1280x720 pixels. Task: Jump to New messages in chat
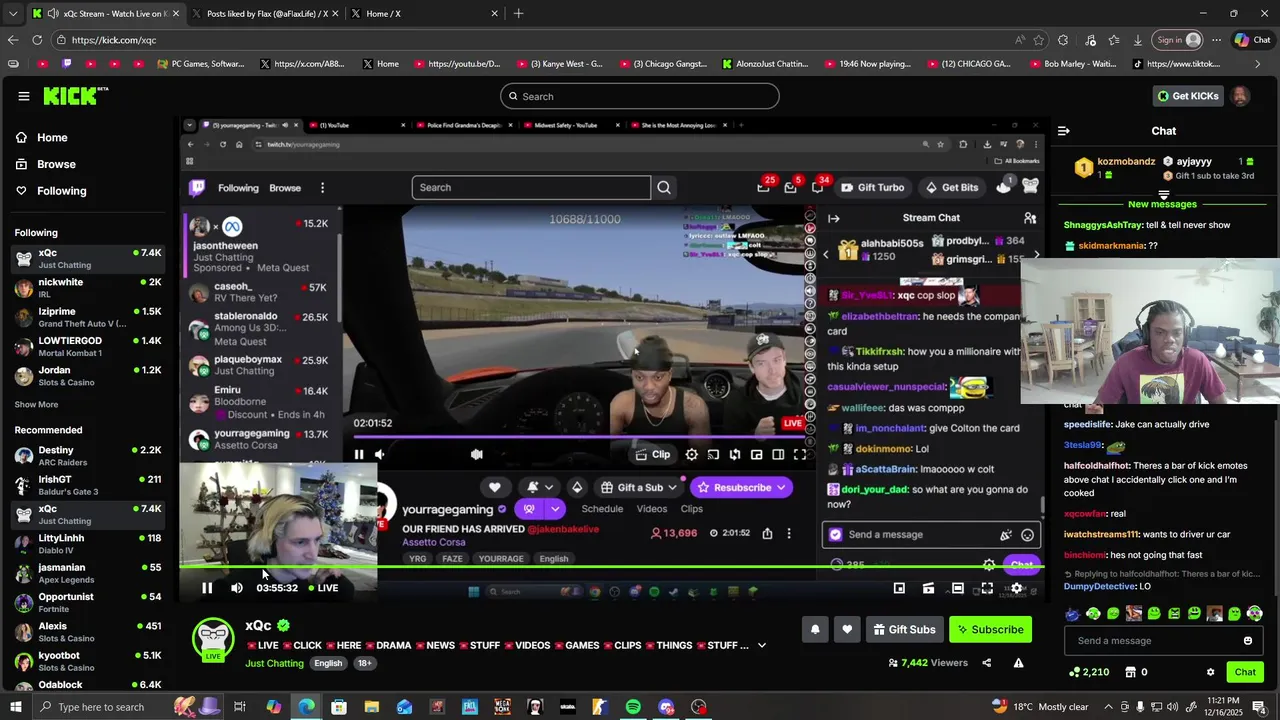(x=1162, y=204)
